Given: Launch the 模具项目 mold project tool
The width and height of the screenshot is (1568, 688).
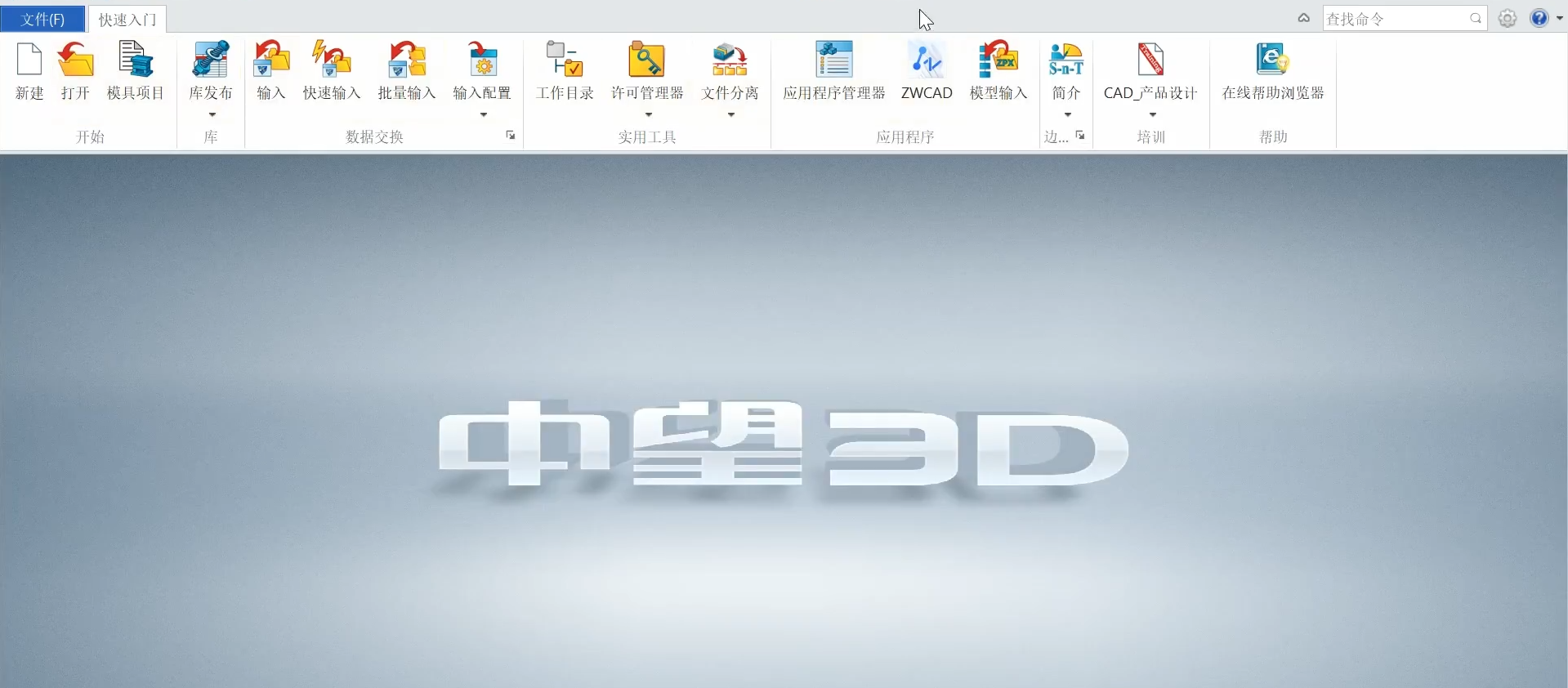Looking at the screenshot, I should tap(136, 60).
